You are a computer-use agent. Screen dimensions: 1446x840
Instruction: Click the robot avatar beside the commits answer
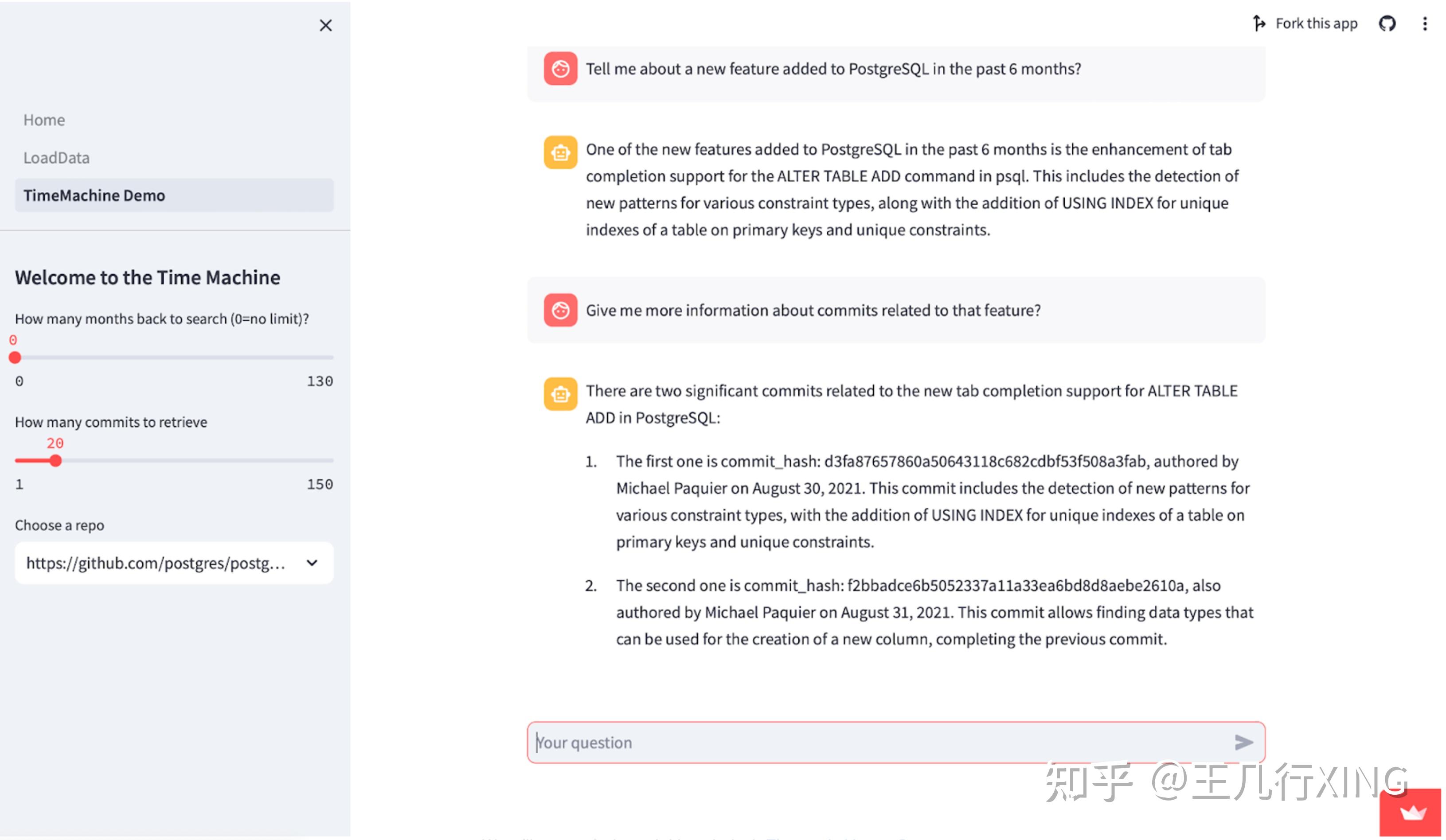pos(561,394)
